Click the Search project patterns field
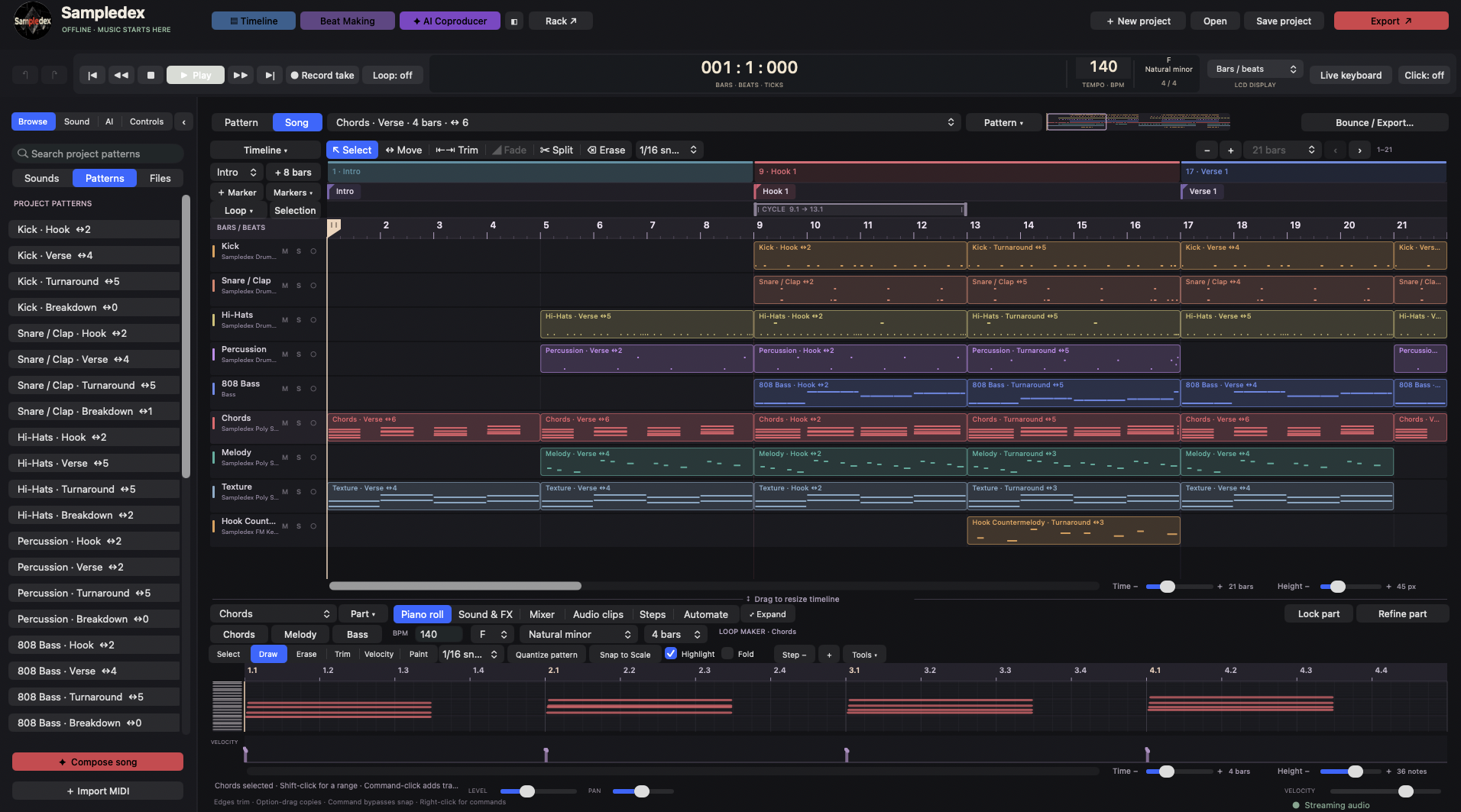 coord(98,154)
